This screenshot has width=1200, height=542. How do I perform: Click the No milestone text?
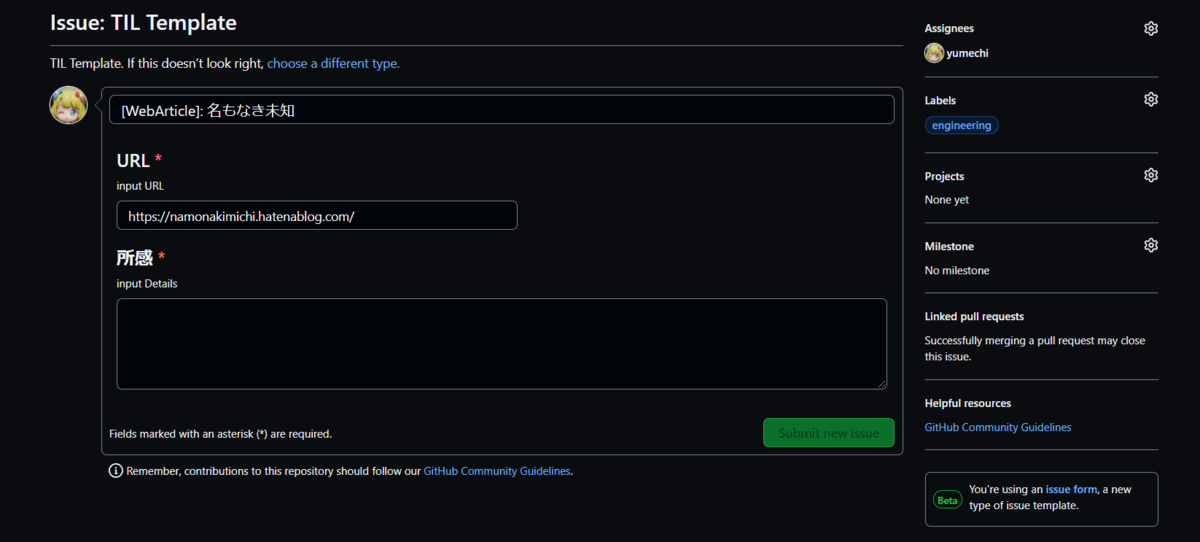coord(957,270)
